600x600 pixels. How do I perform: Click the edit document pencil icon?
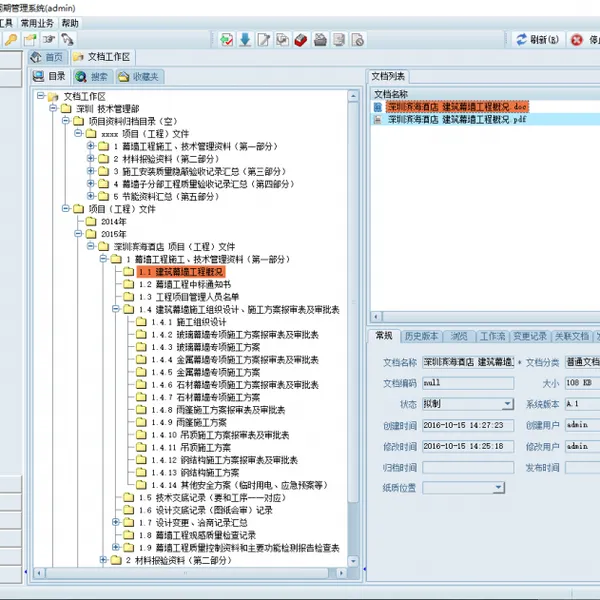pos(264,40)
